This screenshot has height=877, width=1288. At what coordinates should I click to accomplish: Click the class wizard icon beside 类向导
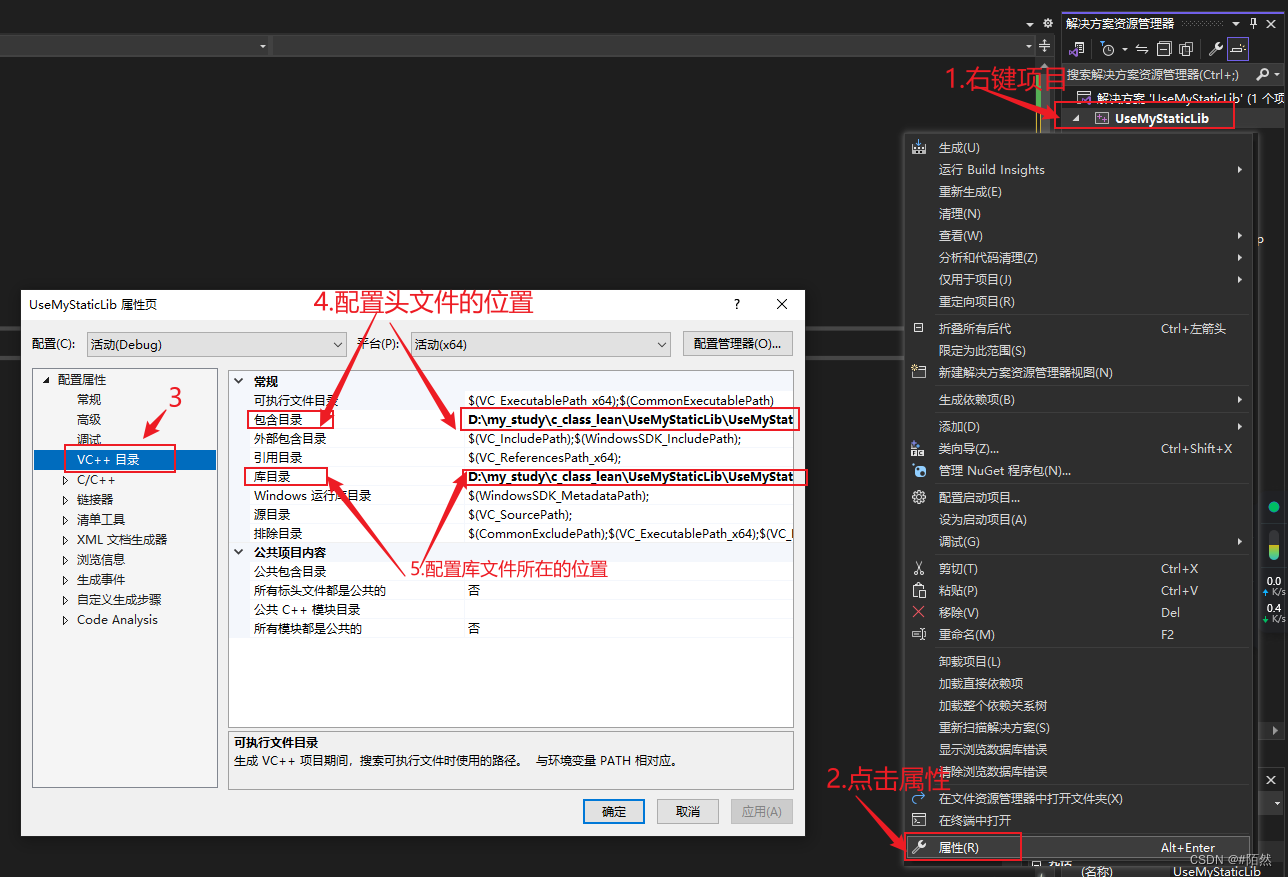coord(919,449)
